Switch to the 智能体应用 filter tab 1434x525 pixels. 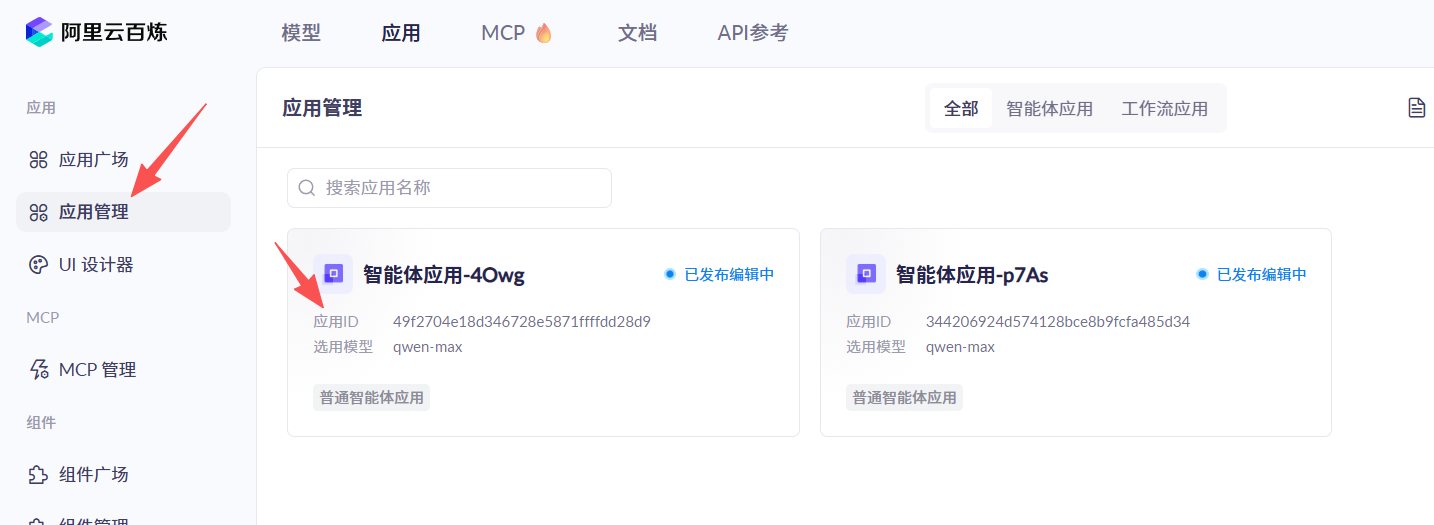coord(1049,108)
